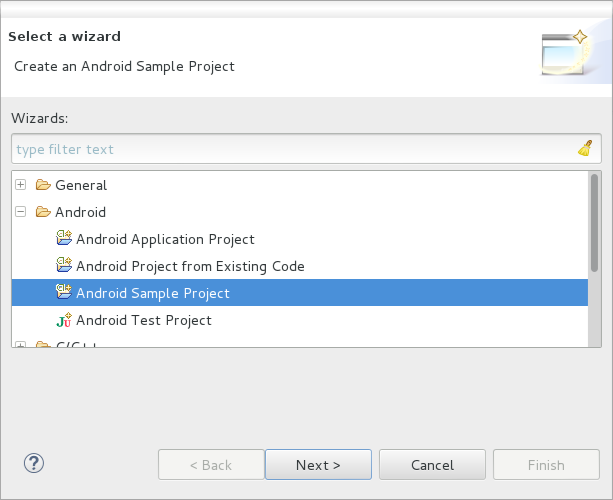Click Android Project from Existing Code icon

click(64, 265)
